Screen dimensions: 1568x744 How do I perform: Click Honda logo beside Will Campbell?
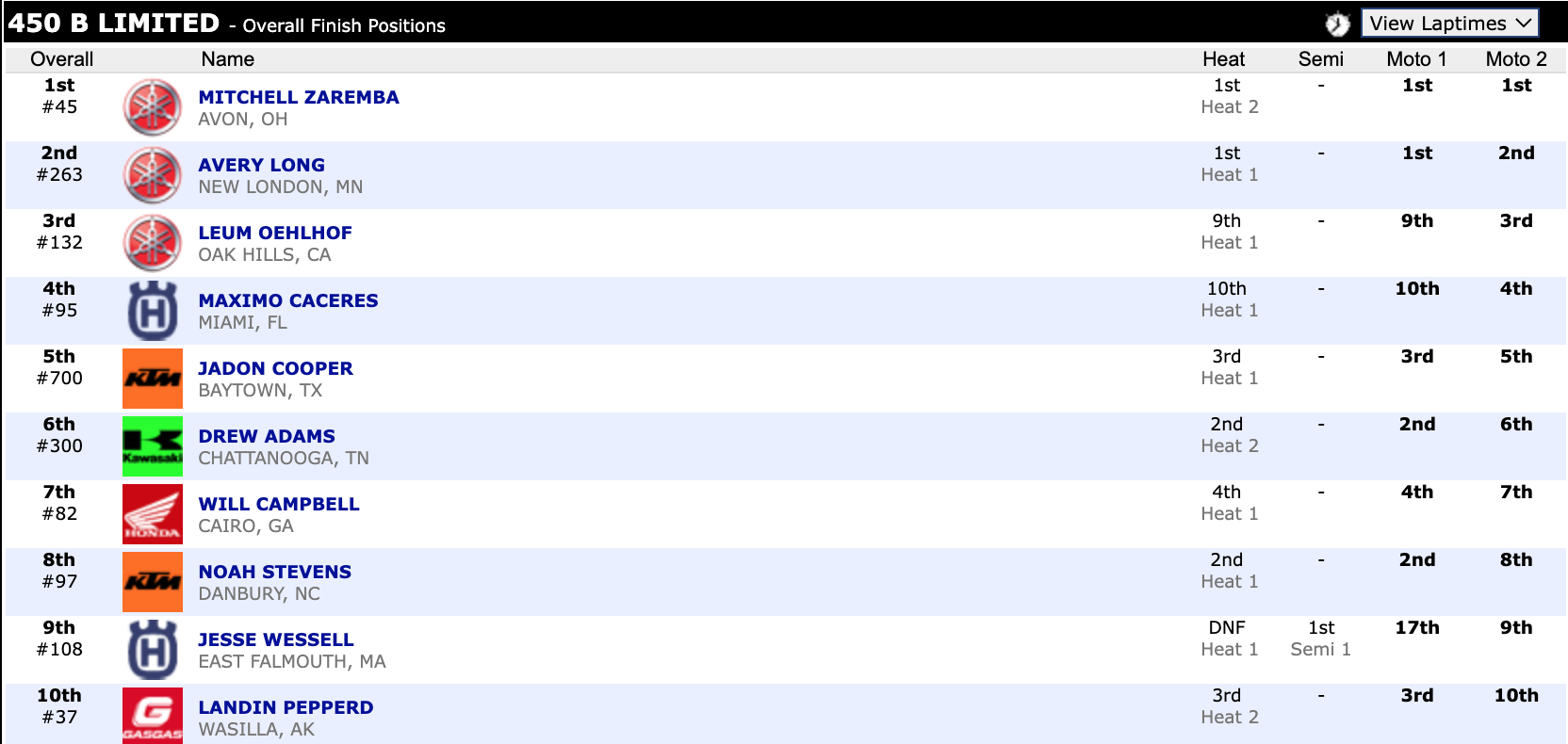click(x=153, y=514)
